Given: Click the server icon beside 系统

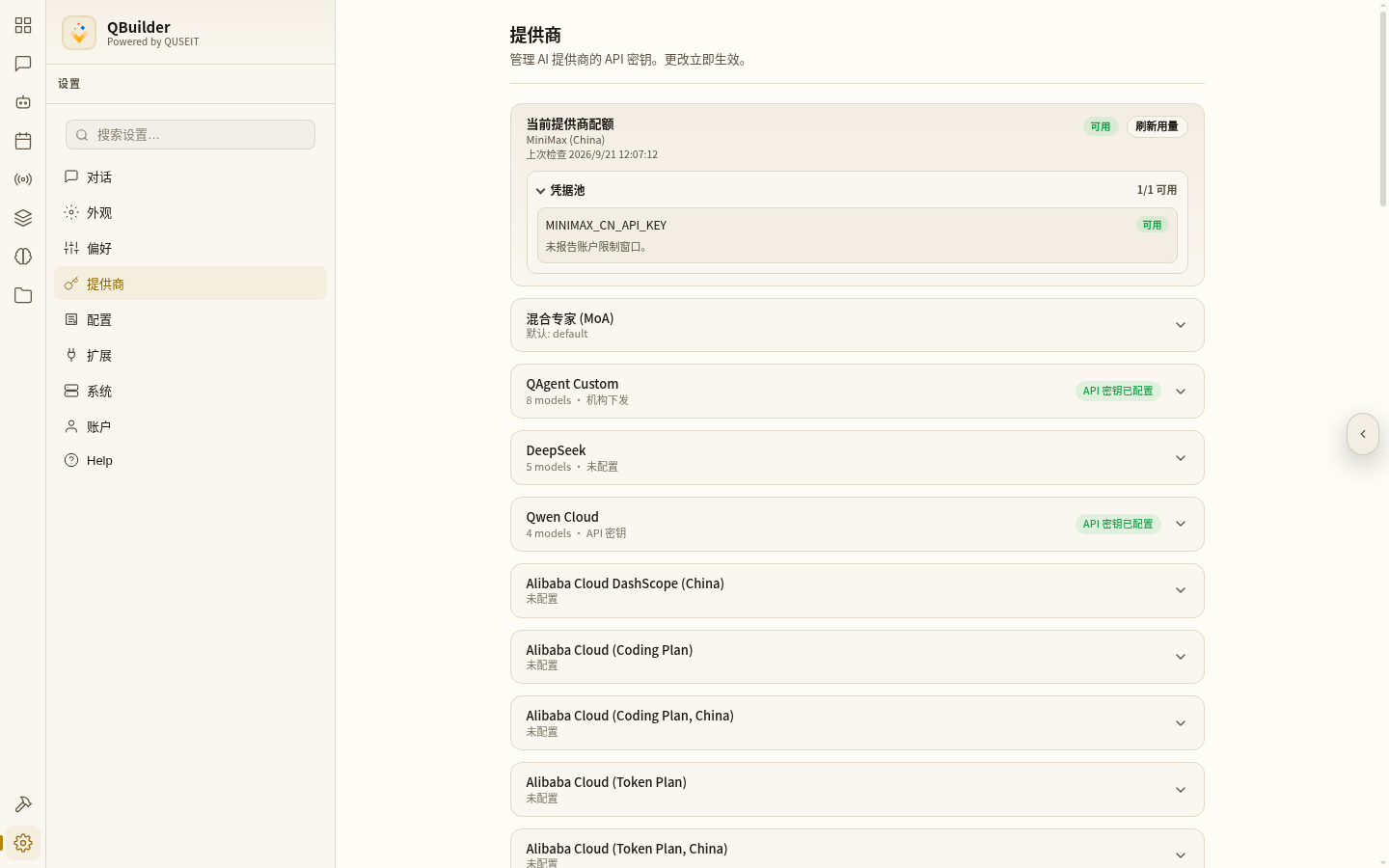Looking at the screenshot, I should point(71,391).
